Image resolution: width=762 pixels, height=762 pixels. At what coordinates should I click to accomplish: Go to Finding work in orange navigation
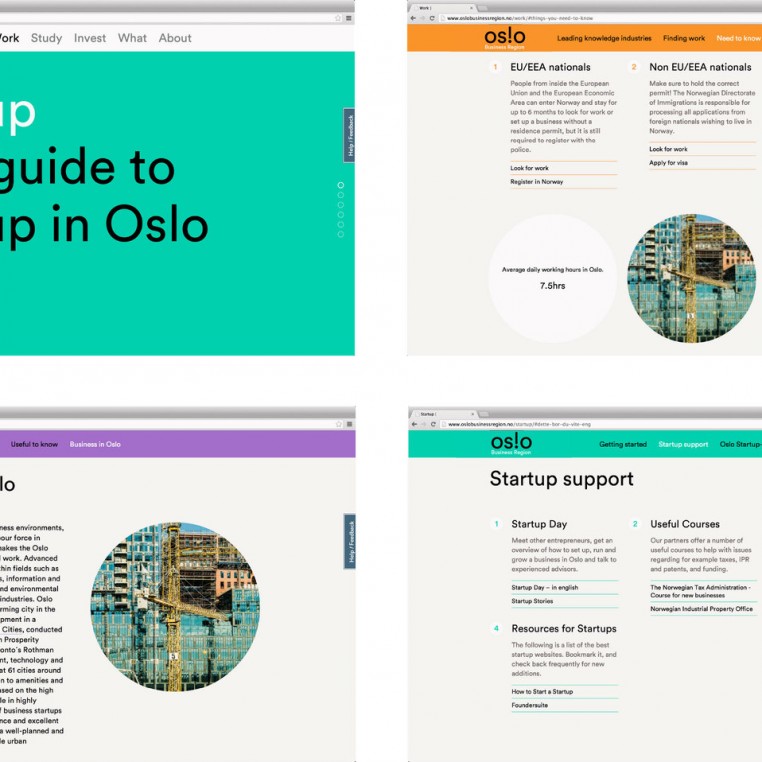point(684,38)
